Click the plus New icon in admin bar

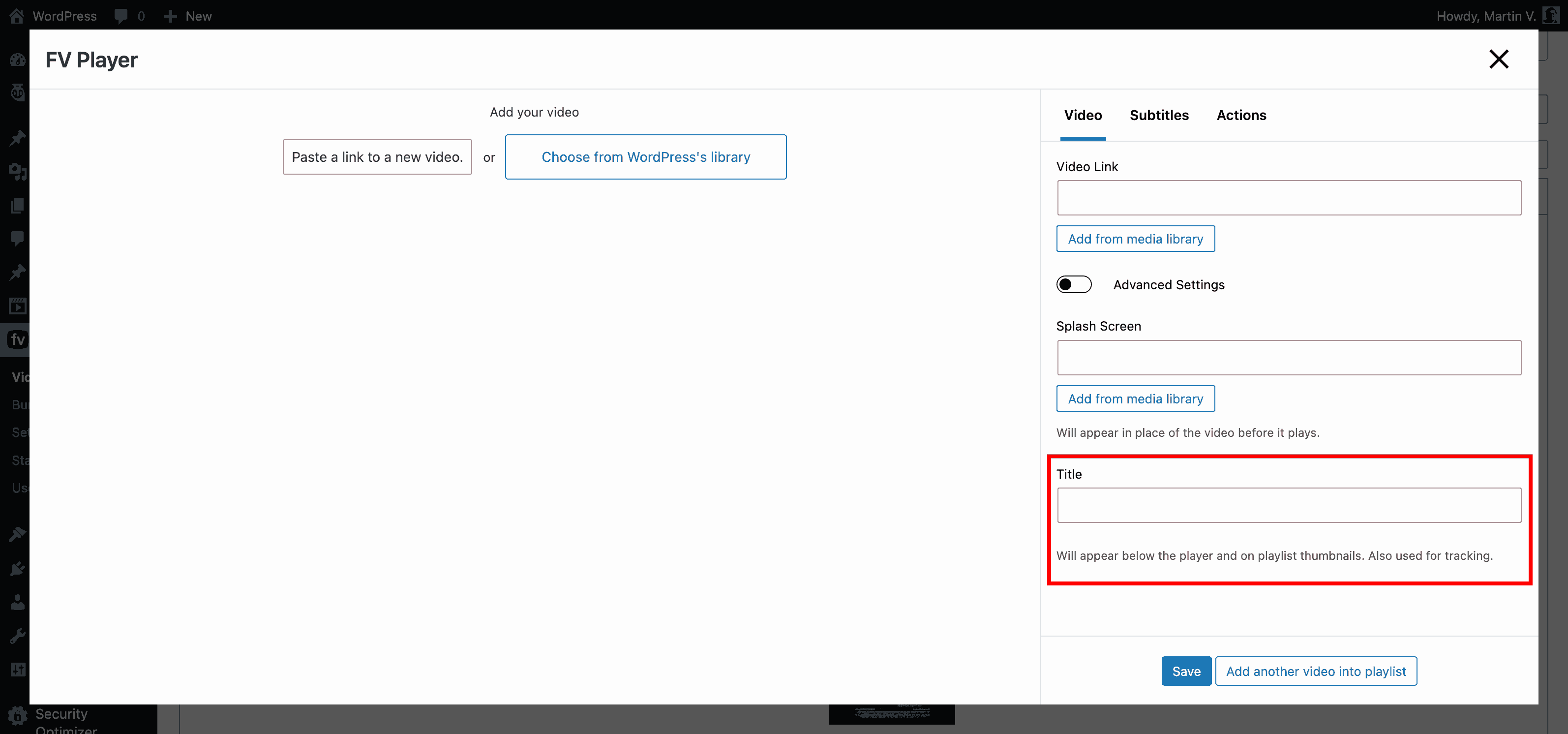(x=171, y=16)
